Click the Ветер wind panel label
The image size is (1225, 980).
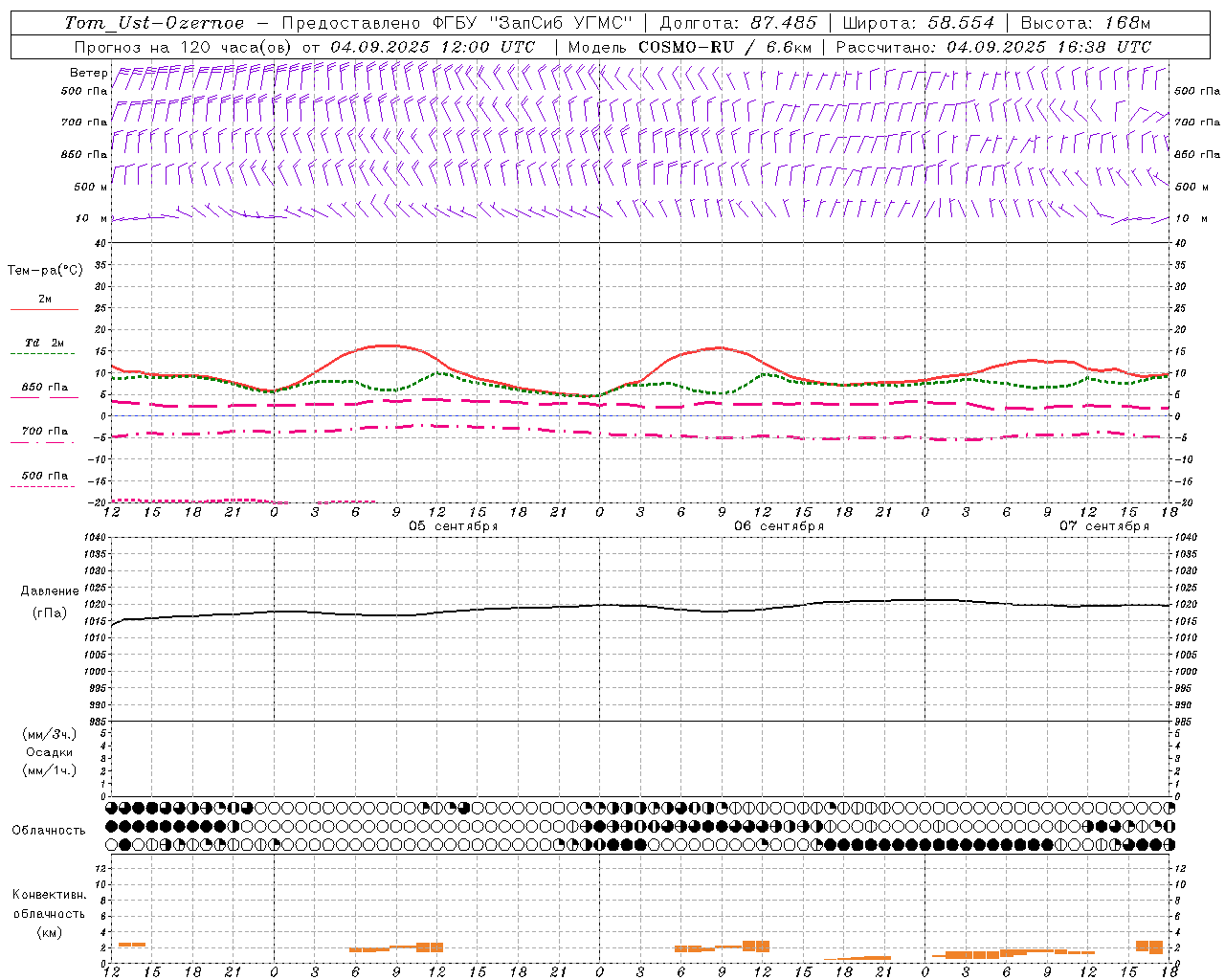[x=88, y=73]
